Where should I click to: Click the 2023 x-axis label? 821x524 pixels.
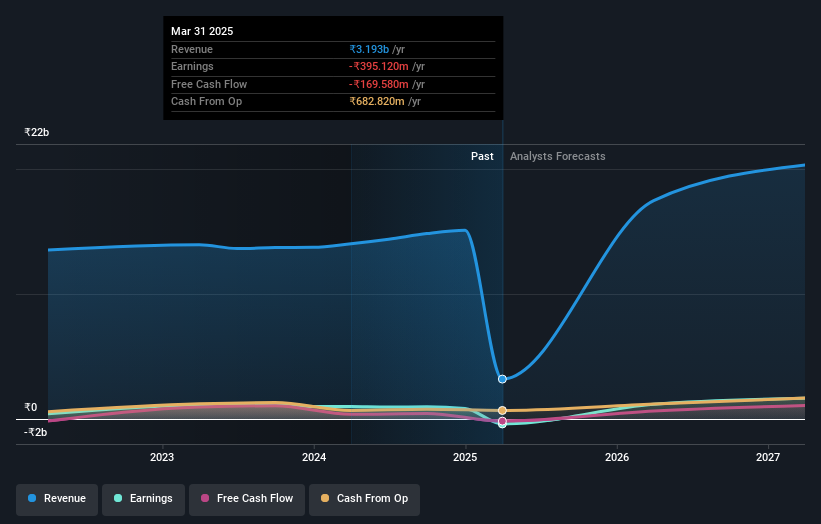[x=162, y=457]
